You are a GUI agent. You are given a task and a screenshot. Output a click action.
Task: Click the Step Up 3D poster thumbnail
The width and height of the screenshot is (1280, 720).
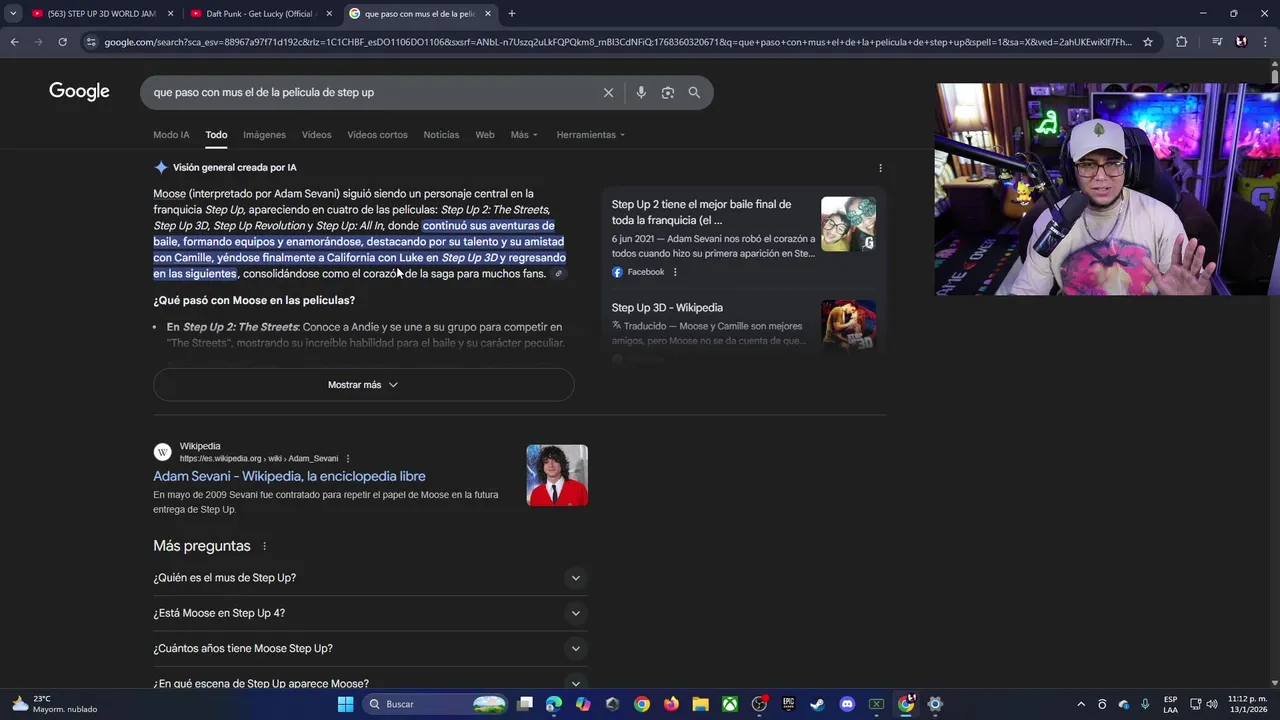[x=848, y=327]
